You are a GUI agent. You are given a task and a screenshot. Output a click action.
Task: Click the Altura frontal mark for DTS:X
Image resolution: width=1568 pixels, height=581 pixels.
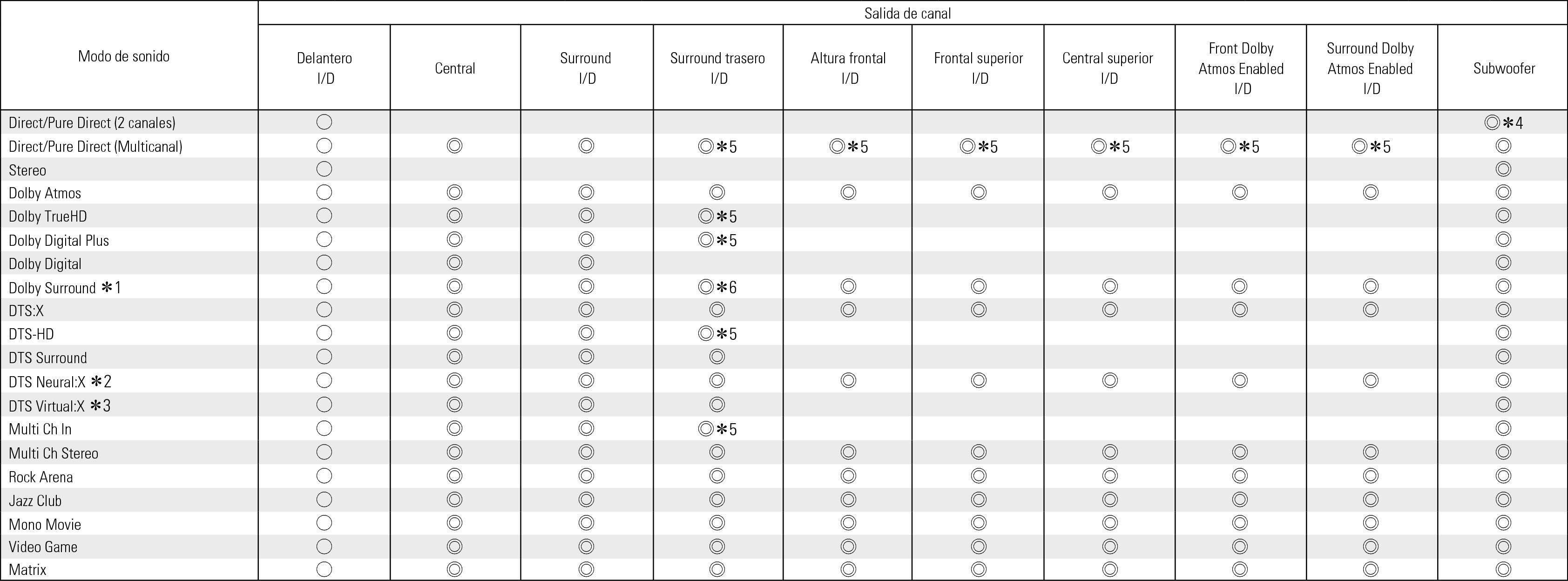848,310
